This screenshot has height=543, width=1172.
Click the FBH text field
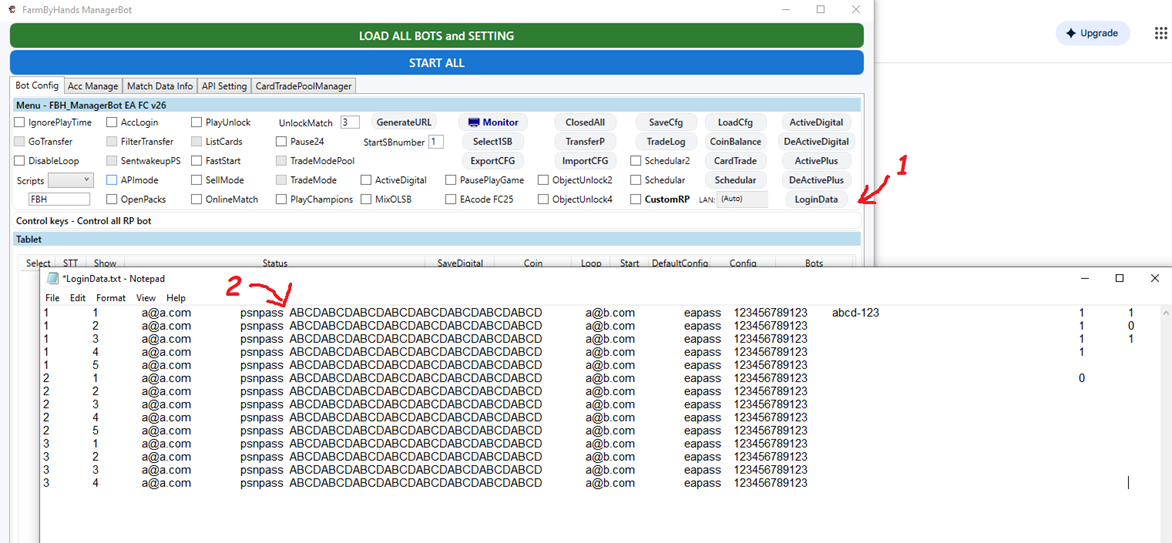click(59, 199)
